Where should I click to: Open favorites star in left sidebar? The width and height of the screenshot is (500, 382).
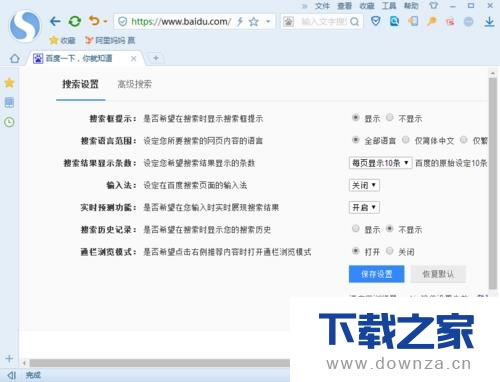tap(9, 83)
